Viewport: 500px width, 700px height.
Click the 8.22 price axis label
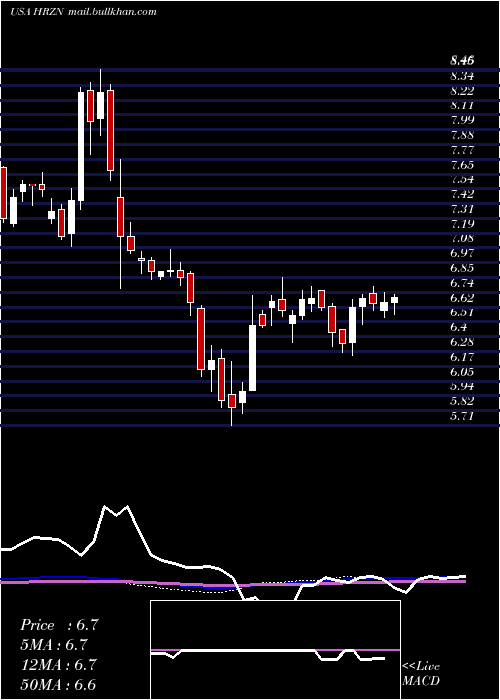point(462,91)
